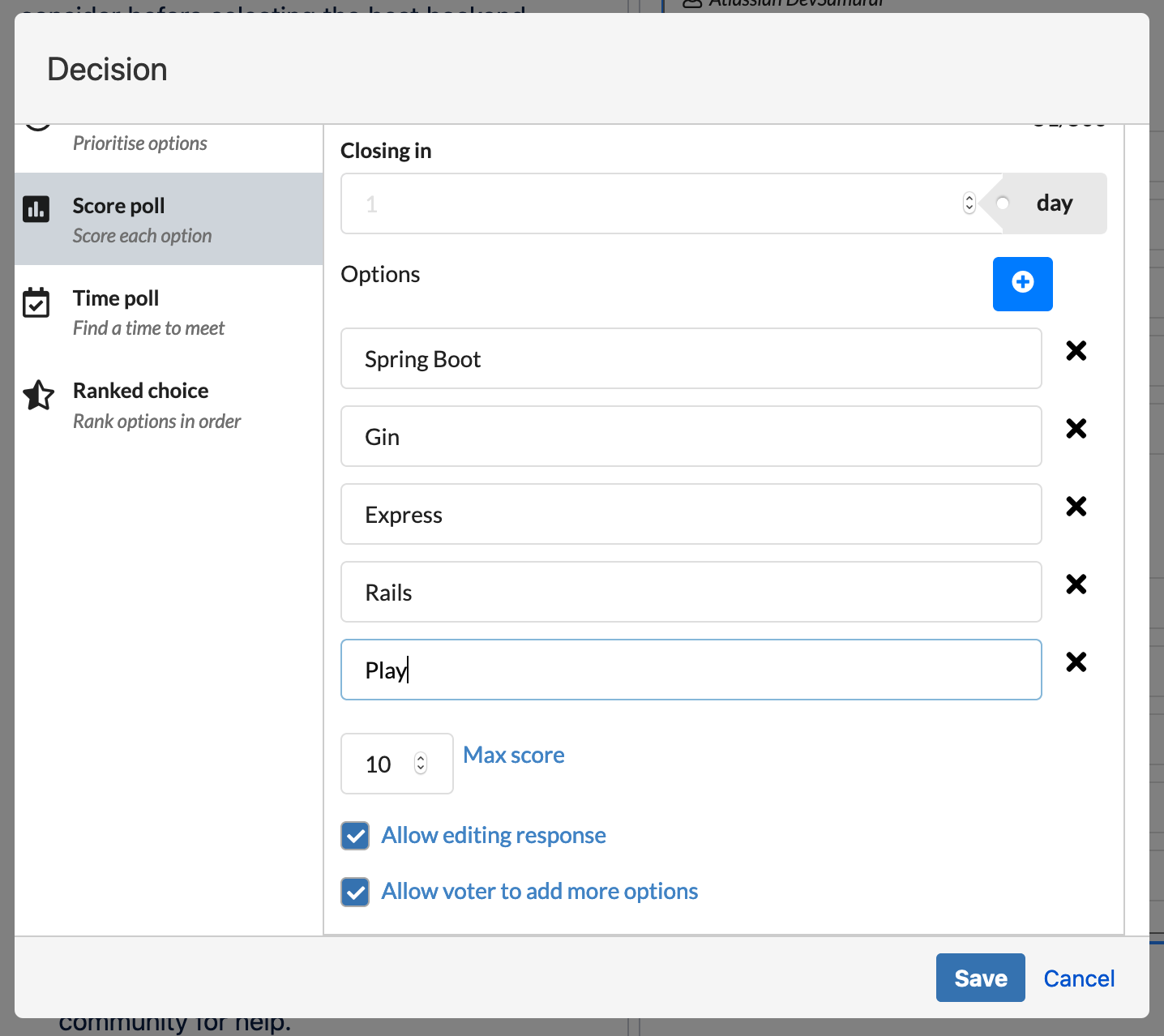
Task: Click the Time poll calendar icon
Action: tap(36, 303)
